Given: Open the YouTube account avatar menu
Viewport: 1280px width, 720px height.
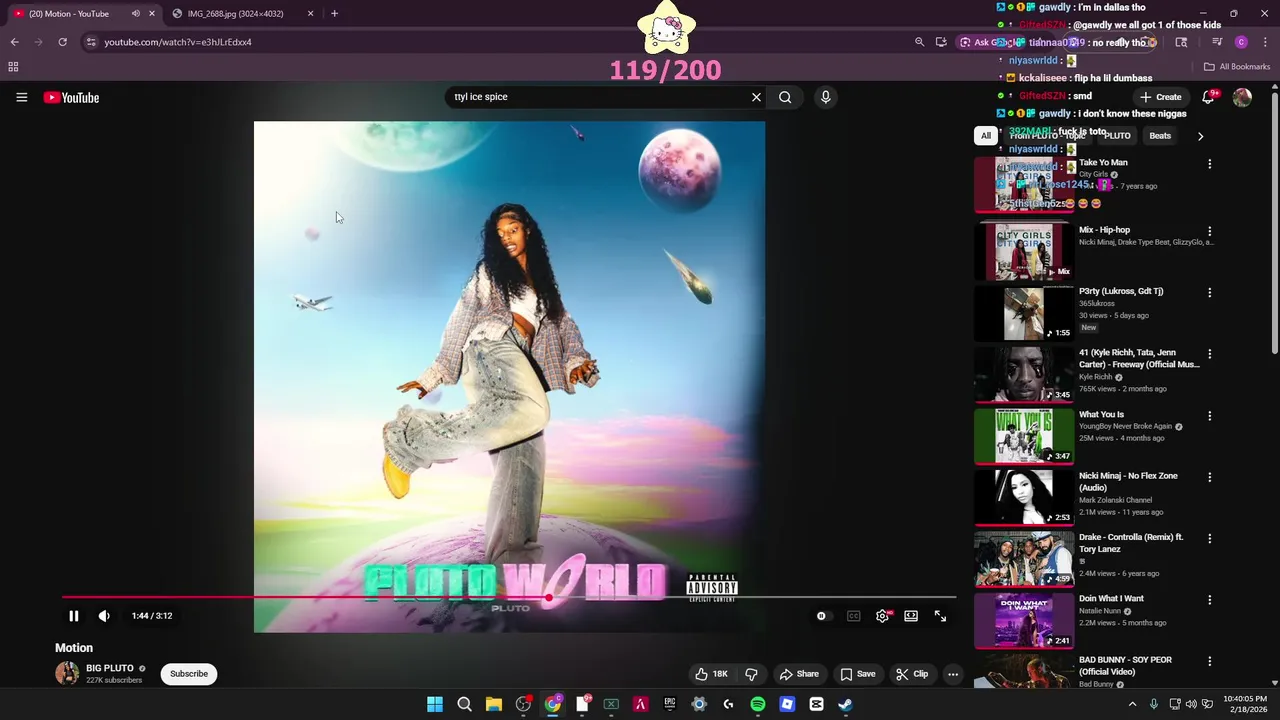Looking at the screenshot, I should pos(1242,97).
